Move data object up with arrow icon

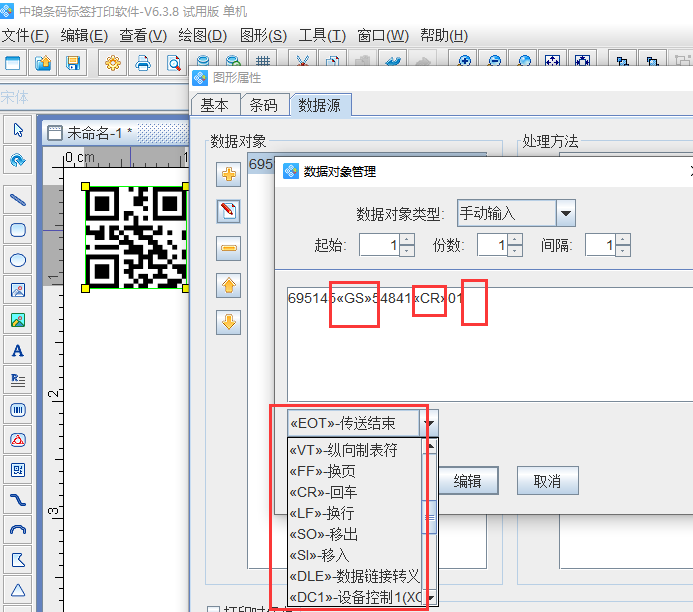click(229, 286)
